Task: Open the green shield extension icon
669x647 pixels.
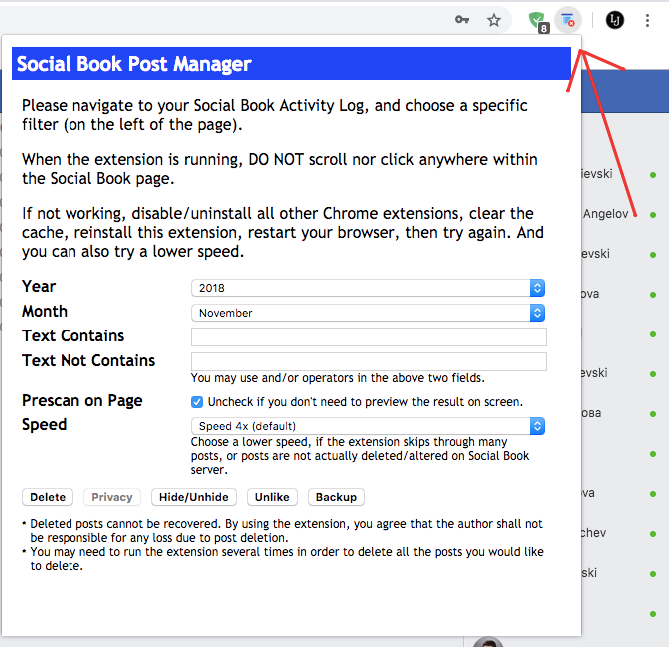Action: [538, 21]
